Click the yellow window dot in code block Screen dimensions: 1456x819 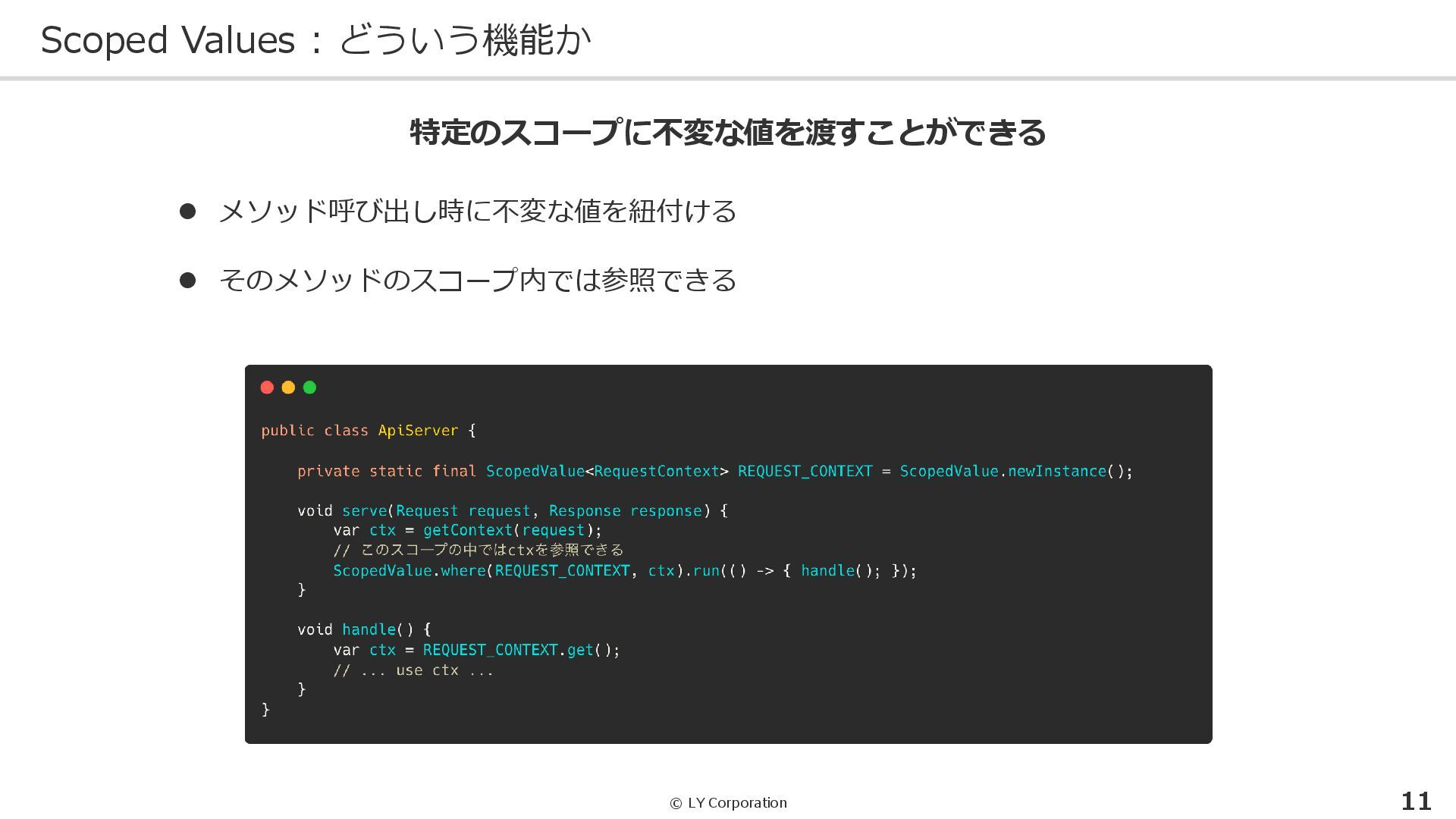click(x=288, y=388)
